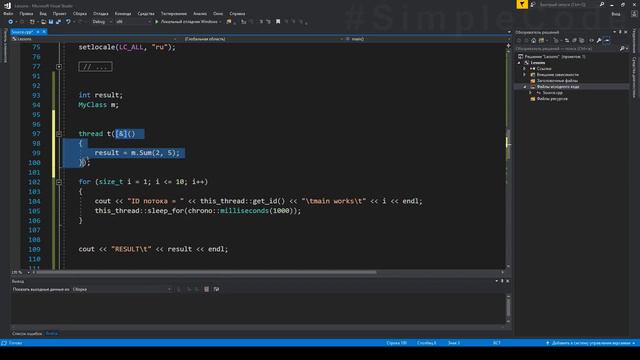Switch to the Список ошибок tab
640x360 pixels.
27,333
